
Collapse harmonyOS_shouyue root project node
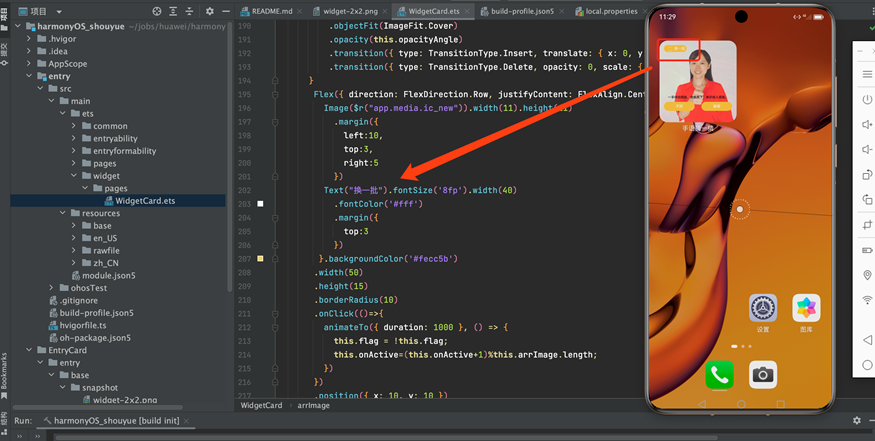point(18,26)
